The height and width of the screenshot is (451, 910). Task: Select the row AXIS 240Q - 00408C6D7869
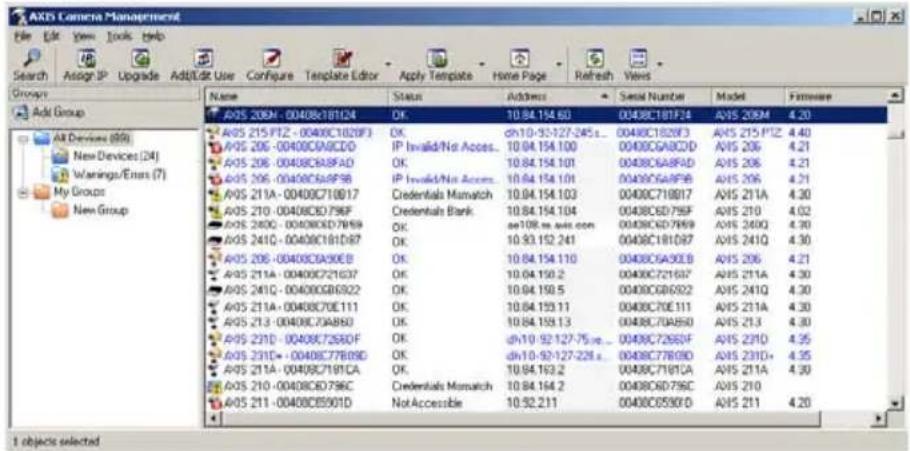click(x=547, y=225)
